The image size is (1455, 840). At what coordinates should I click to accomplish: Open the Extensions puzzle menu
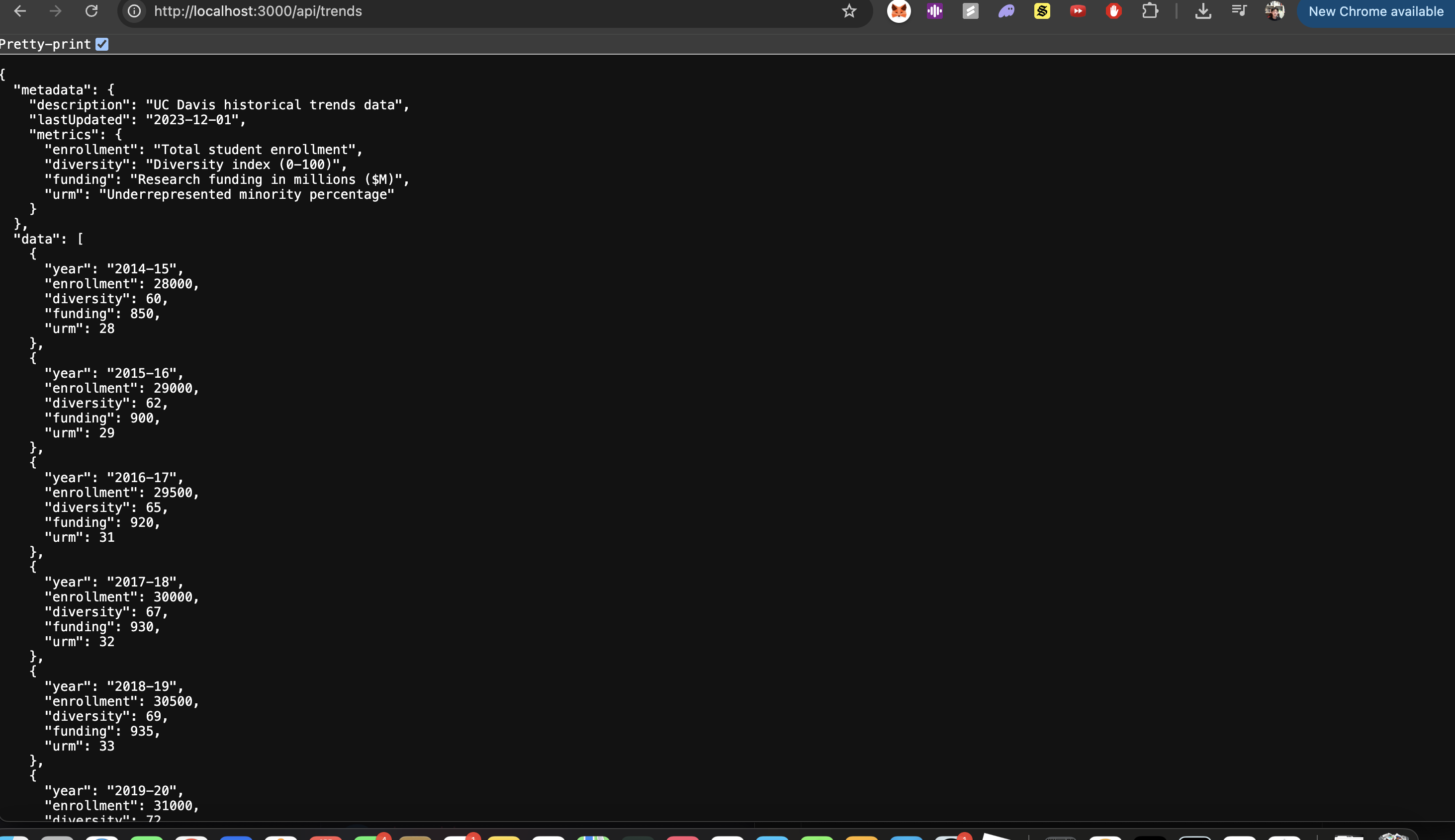tap(1150, 11)
